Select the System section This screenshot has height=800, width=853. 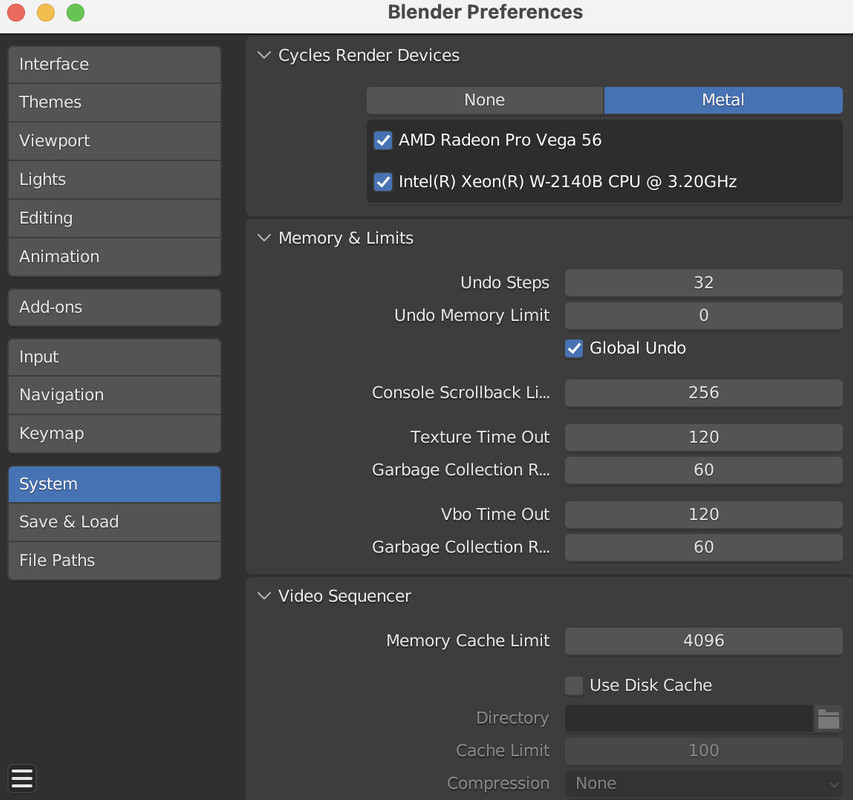pyautogui.click(x=114, y=484)
